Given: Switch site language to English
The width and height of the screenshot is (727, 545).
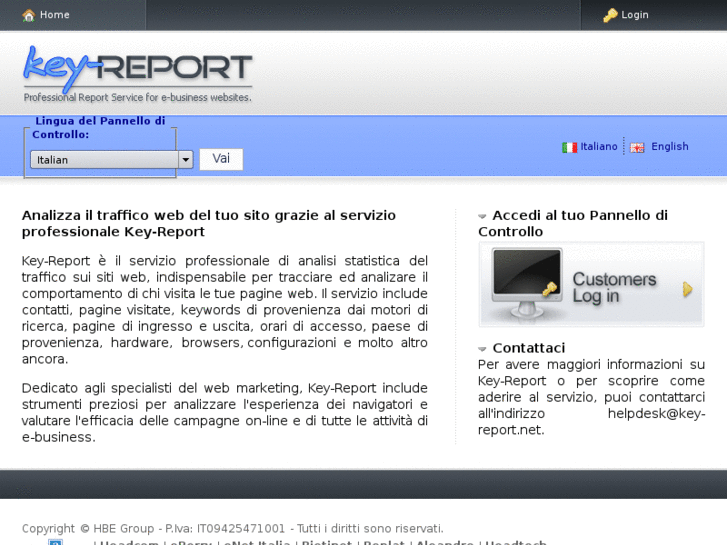Looking at the screenshot, I should (x=670, y=147).
